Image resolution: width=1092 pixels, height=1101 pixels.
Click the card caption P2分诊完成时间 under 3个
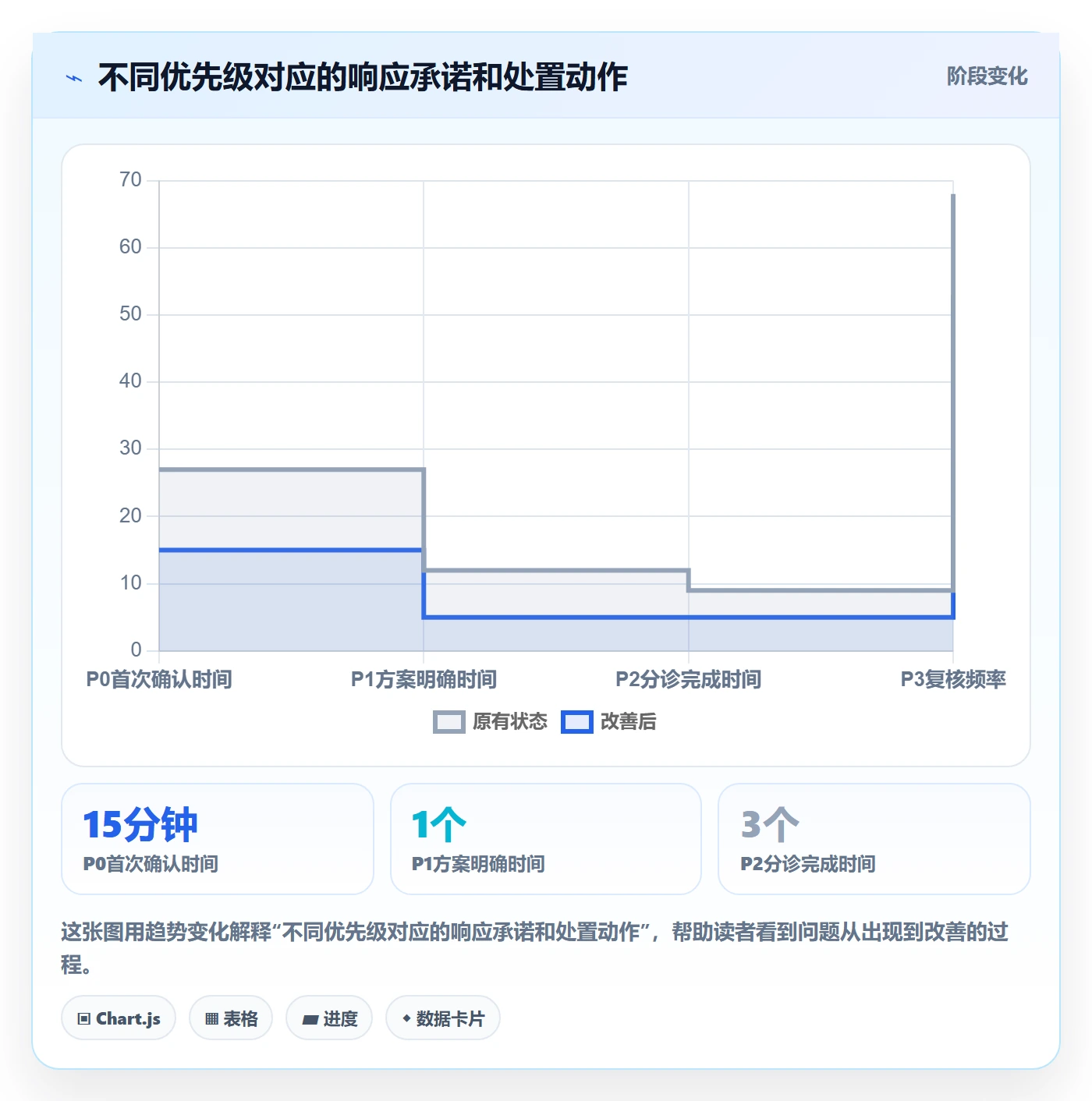point(808,864)
